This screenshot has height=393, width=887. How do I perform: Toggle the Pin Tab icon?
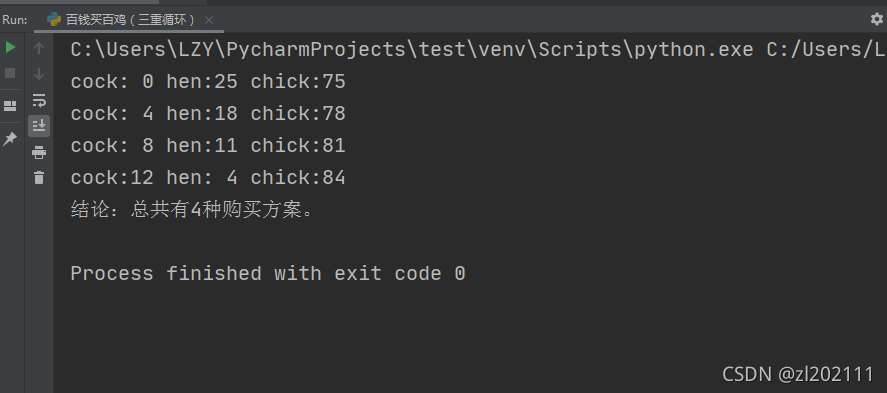pyautogui.click(x=10, y=139)
